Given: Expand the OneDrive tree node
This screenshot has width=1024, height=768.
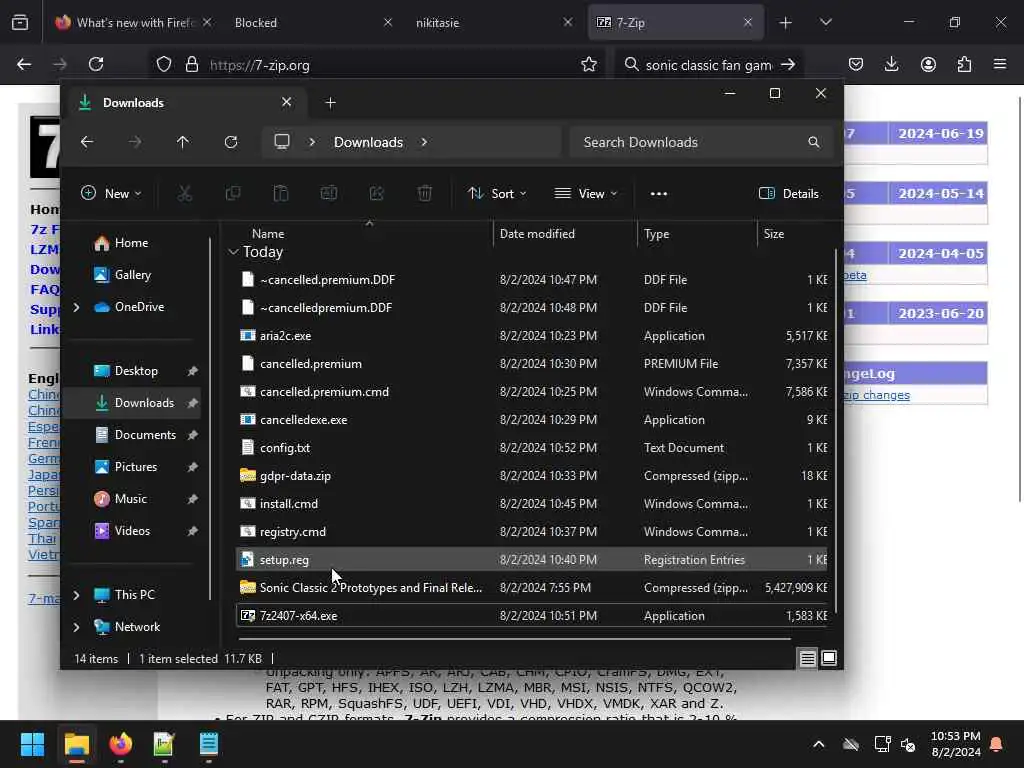Looking at the screenshot, I should [x=76, y=307].
